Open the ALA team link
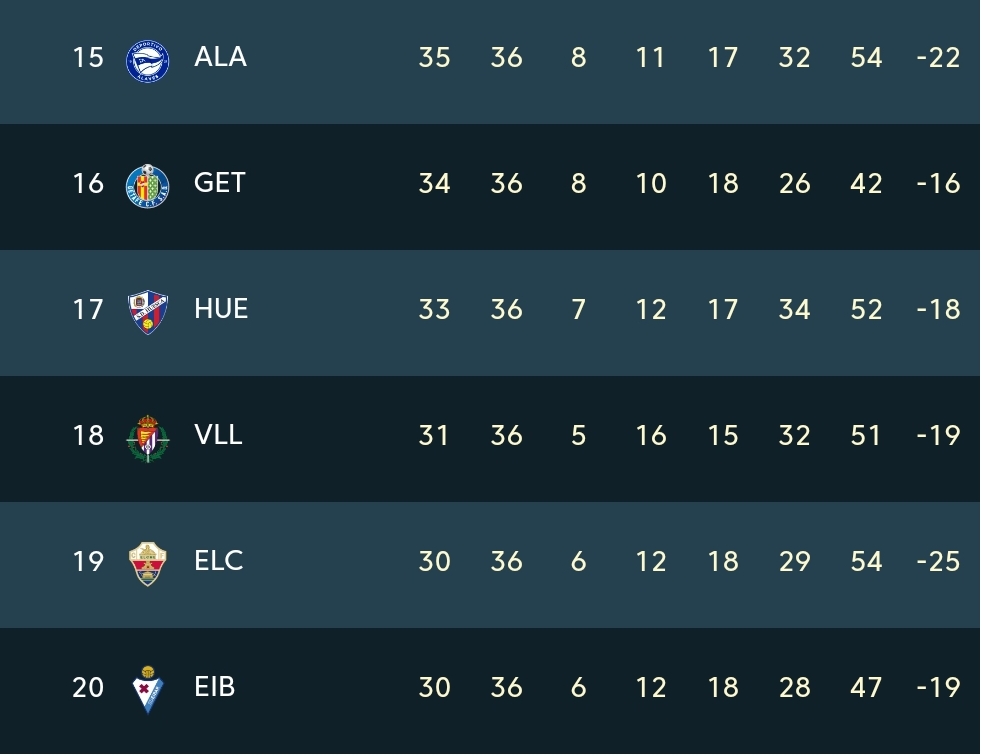 point(220,57)
